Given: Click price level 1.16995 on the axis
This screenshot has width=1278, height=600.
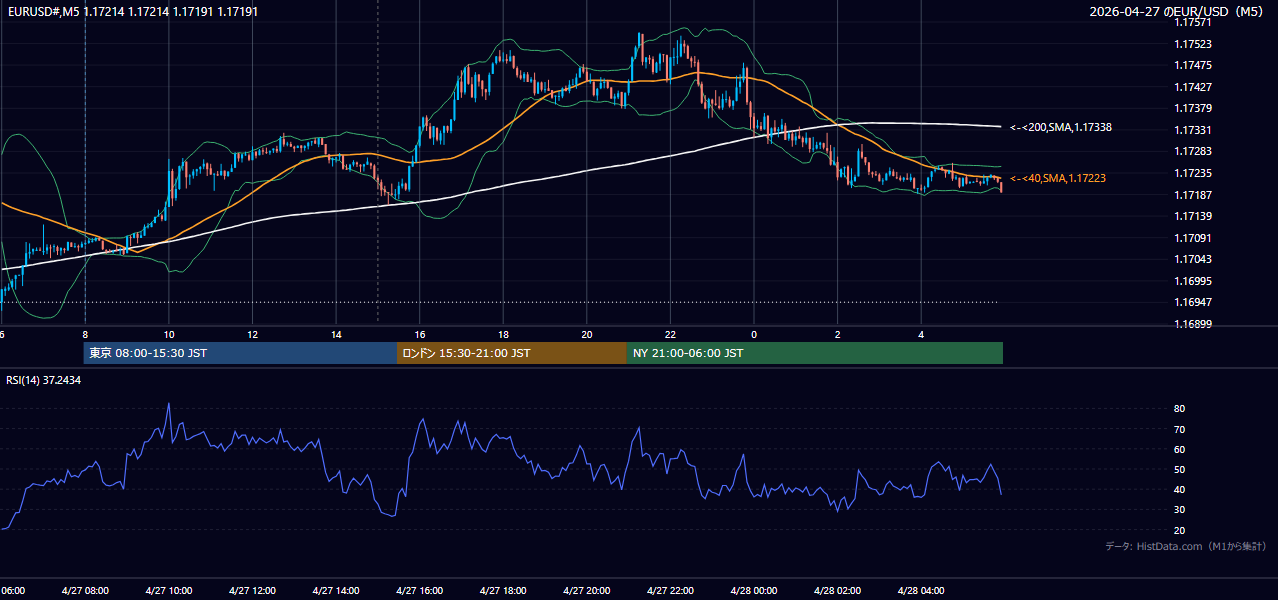Looking at the screenshot, I should click(1192, 281).
